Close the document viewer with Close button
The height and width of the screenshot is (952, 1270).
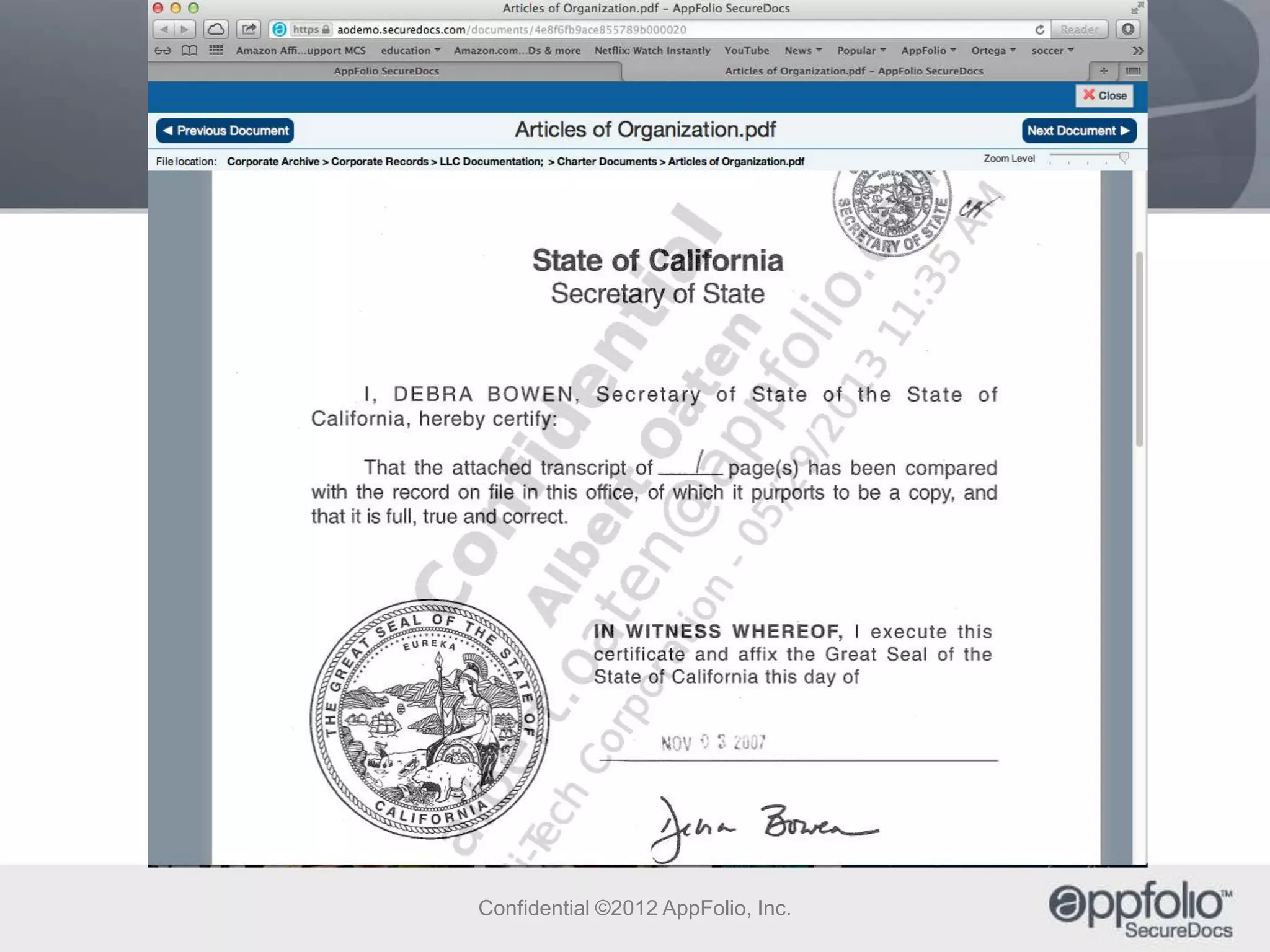point(1104,95)
